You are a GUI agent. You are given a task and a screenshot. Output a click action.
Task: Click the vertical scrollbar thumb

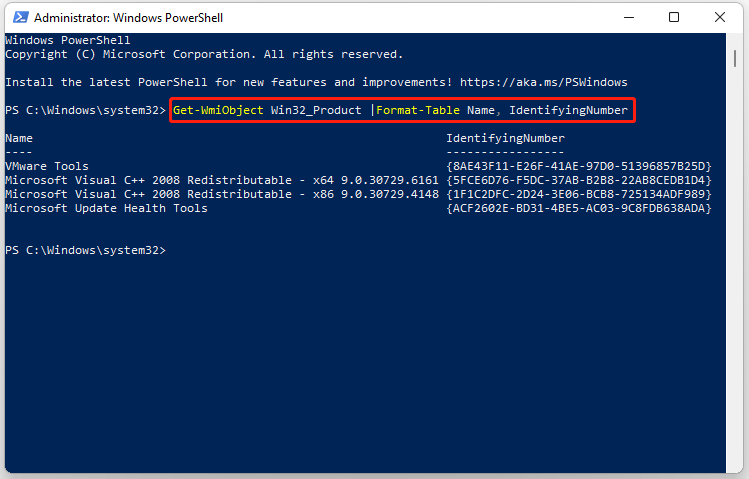click(x=735, y=59)
